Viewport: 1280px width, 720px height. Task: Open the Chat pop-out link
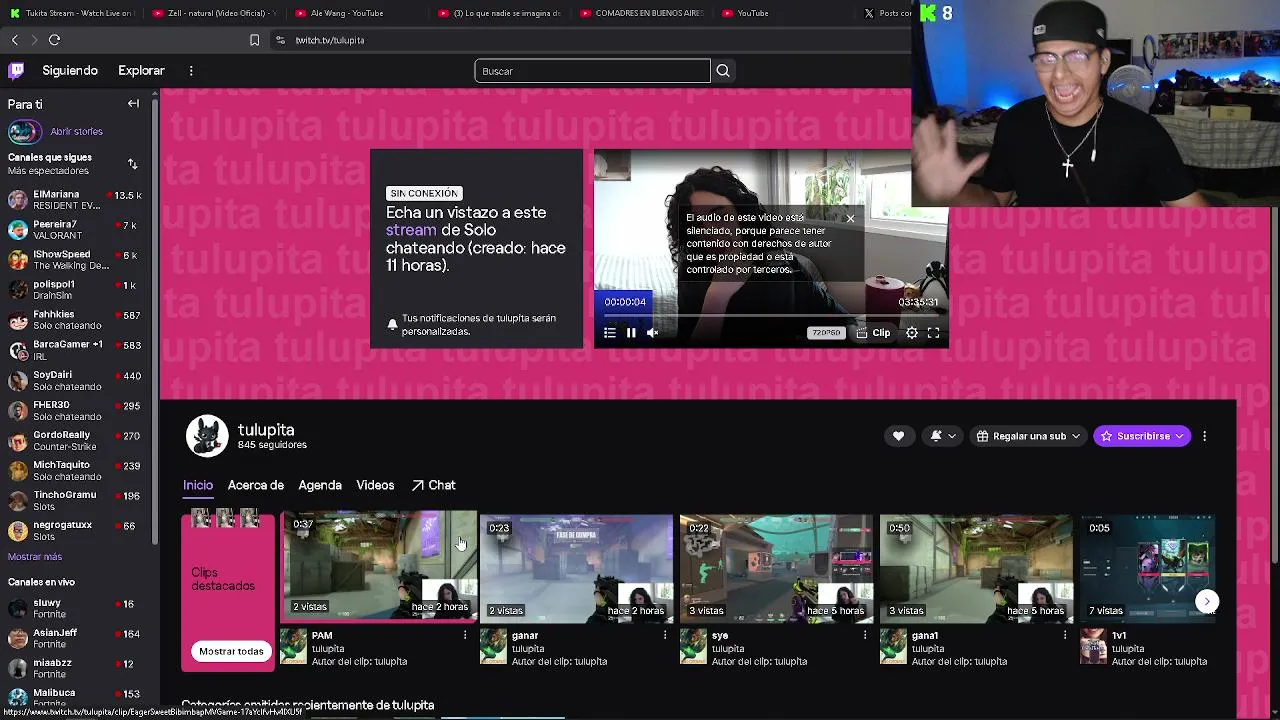coord(434,485)
